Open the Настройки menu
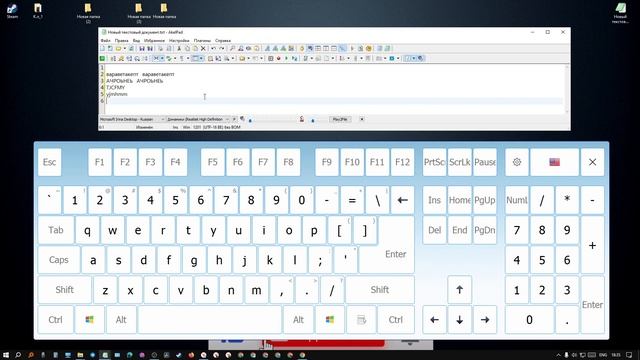 click(179, 40)
